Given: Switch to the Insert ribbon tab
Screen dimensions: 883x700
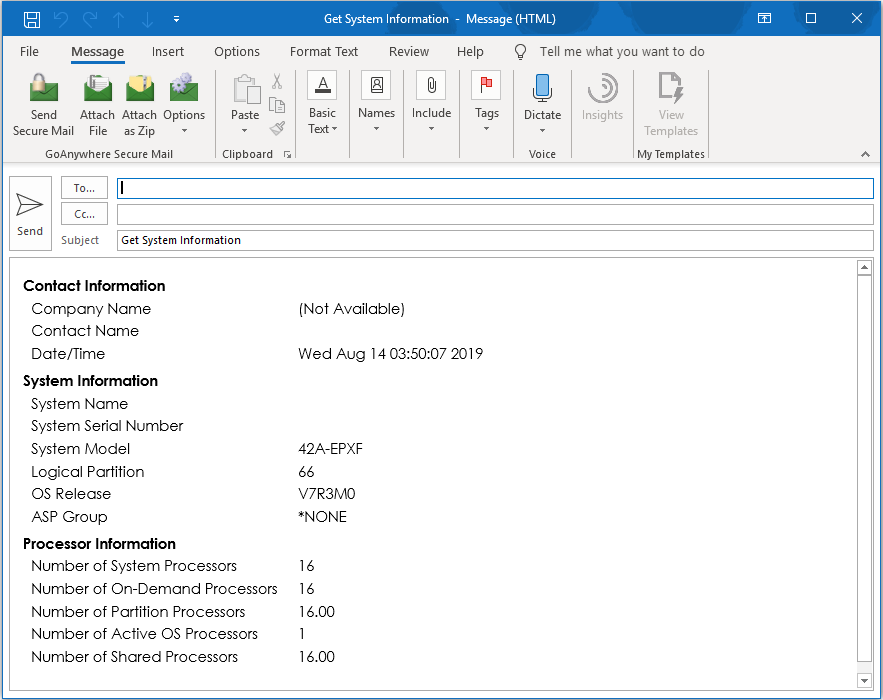Looking at the screenshot, I should pos(168,52).
